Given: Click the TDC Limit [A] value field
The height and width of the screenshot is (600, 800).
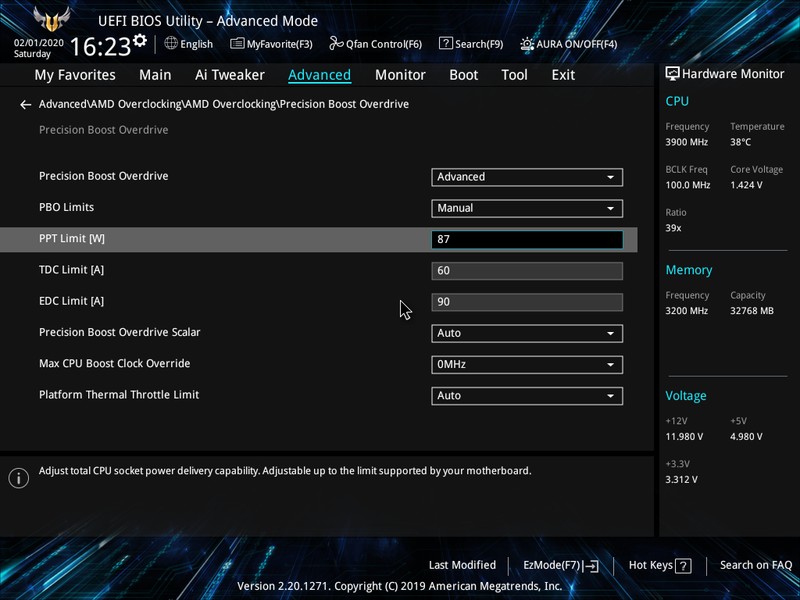Looking at the screenshot, I should pos(527,270).
